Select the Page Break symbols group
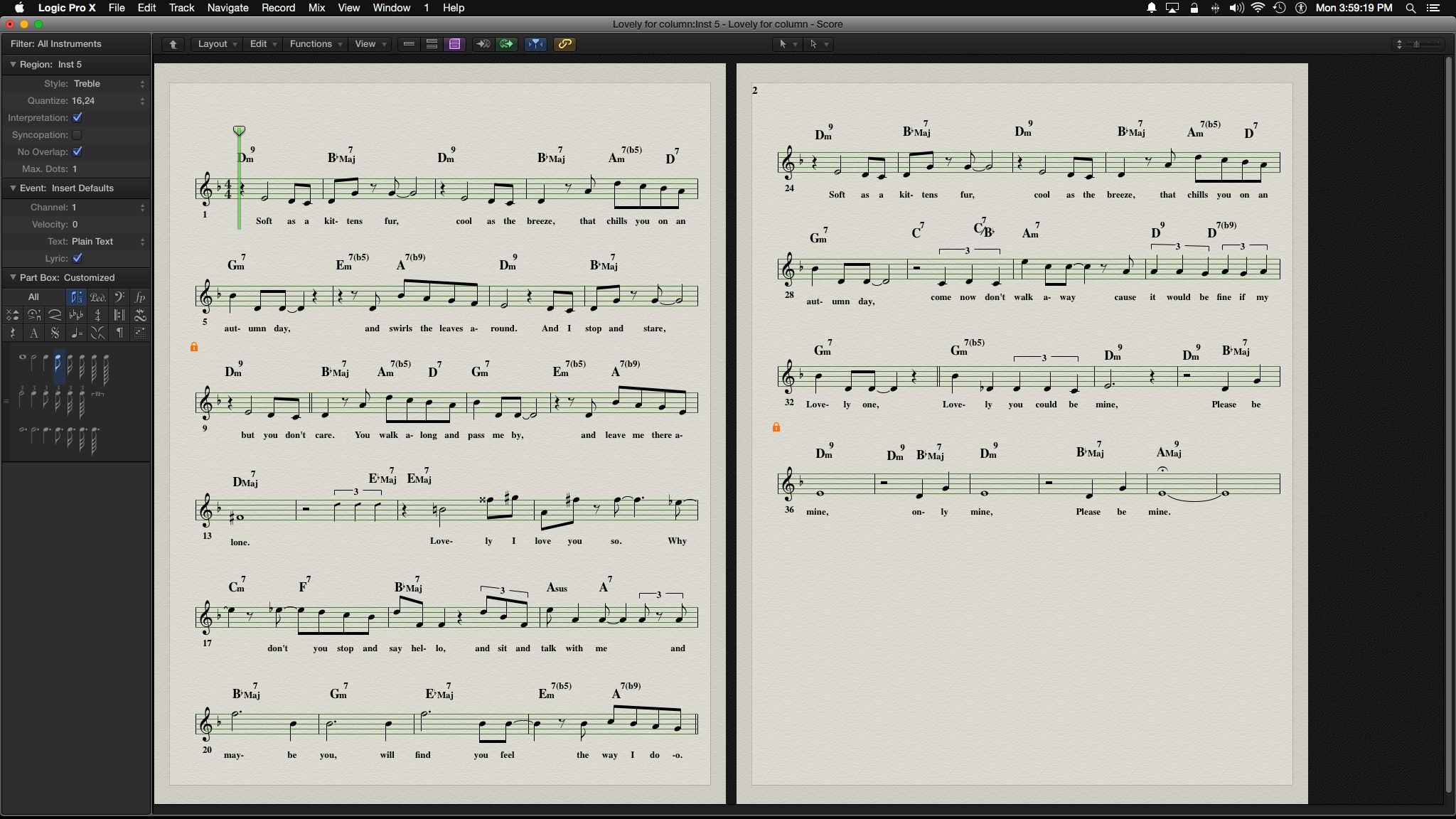The width and height of the screenshot is (1456, 819). [x=119, y=333]
